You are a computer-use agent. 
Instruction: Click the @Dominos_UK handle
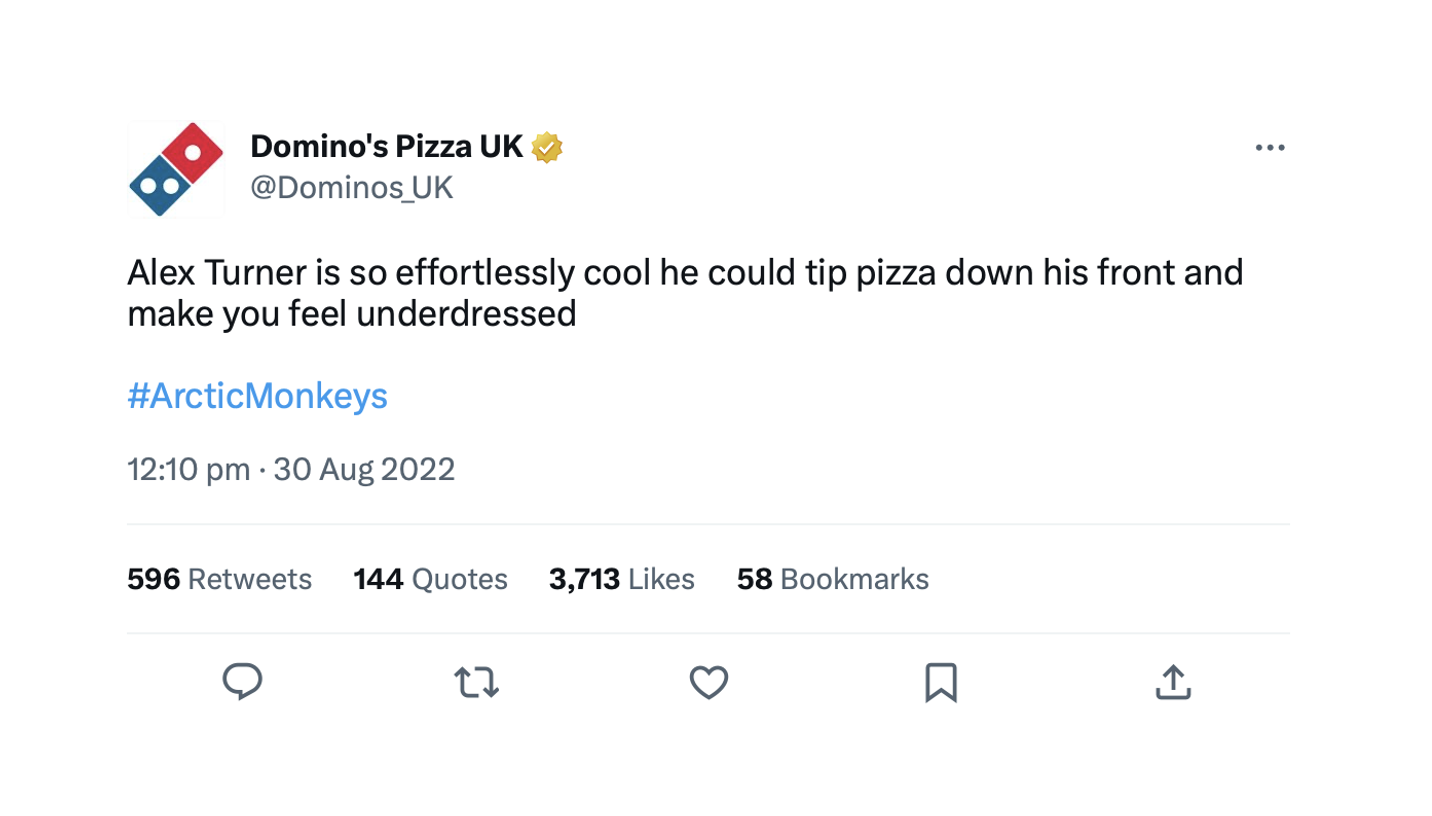coord(351,187)
